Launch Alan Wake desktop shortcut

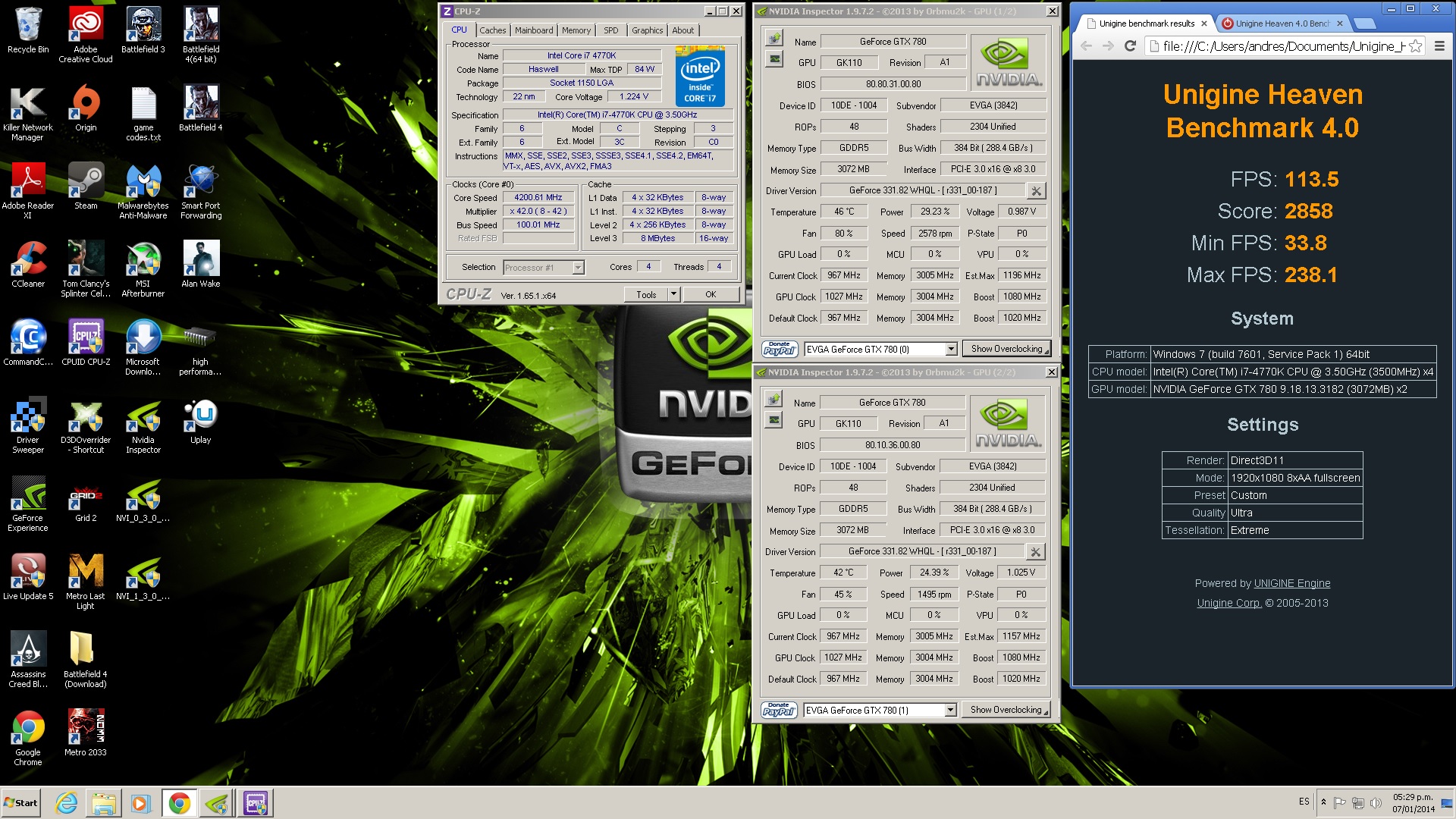click(201, 265)
